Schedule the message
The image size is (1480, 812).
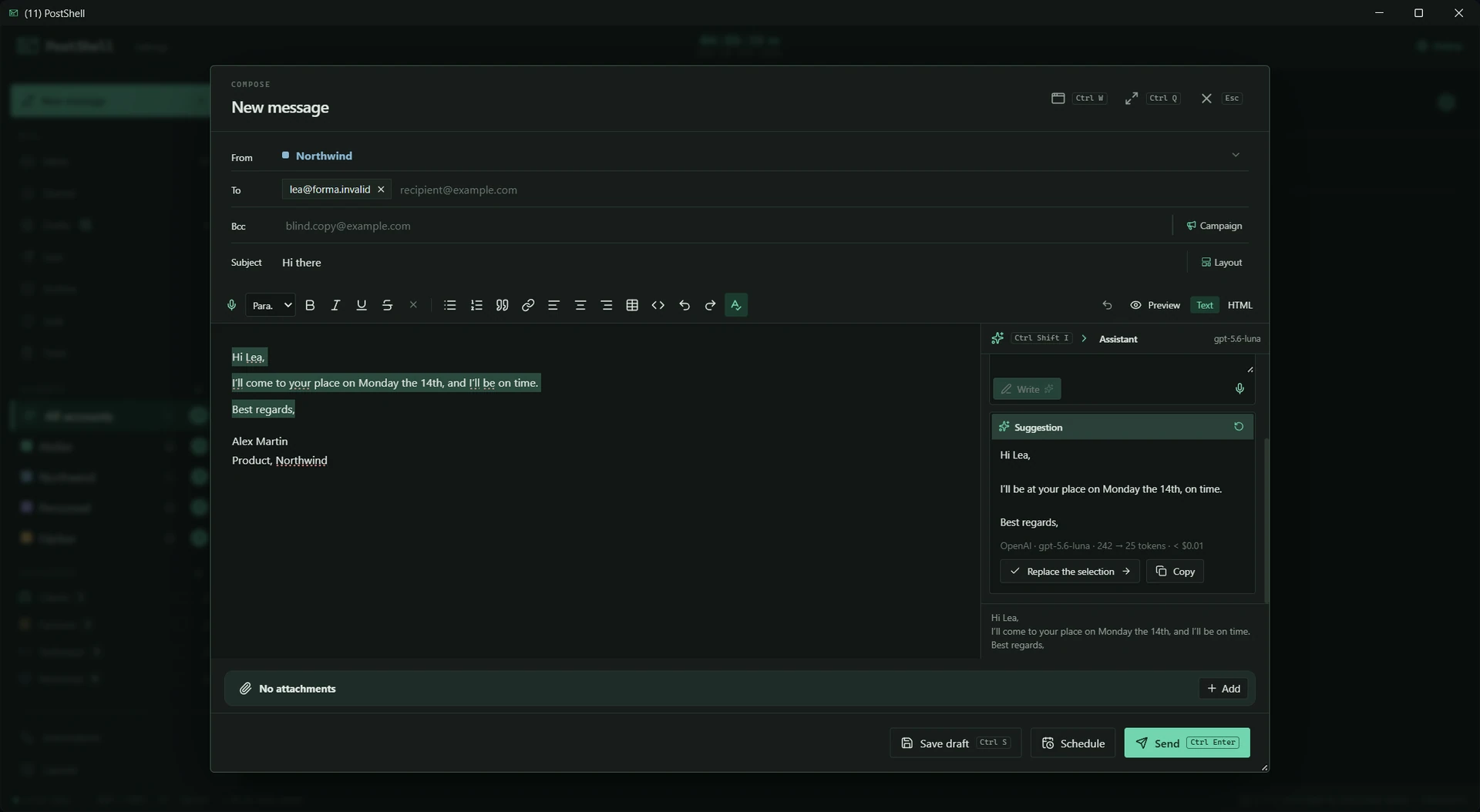[x=1073, y=743]
